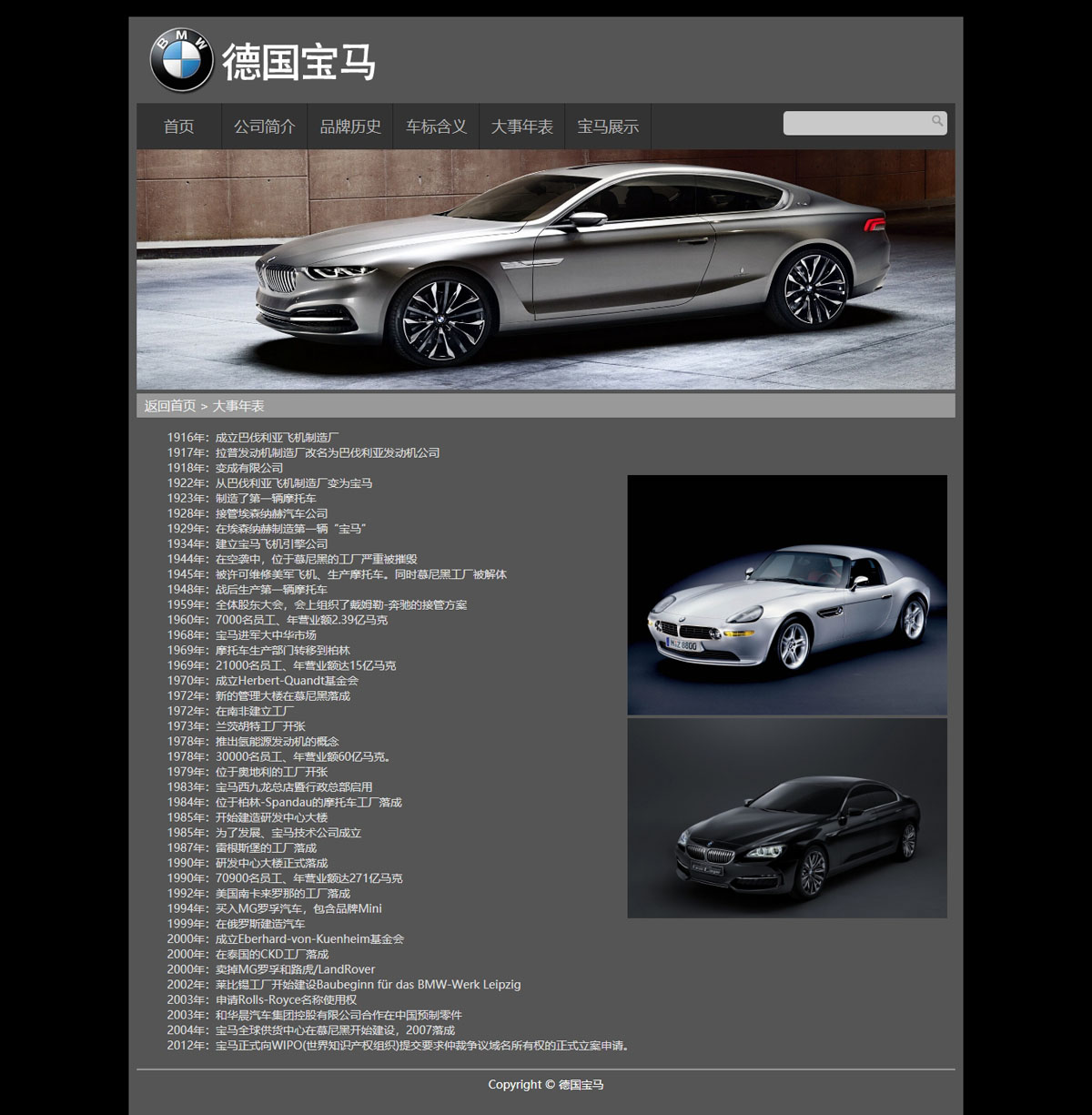1092x1115 pixels.
Task: Click the 2002年 莱比锡工厂 entry
Action: 344,985
